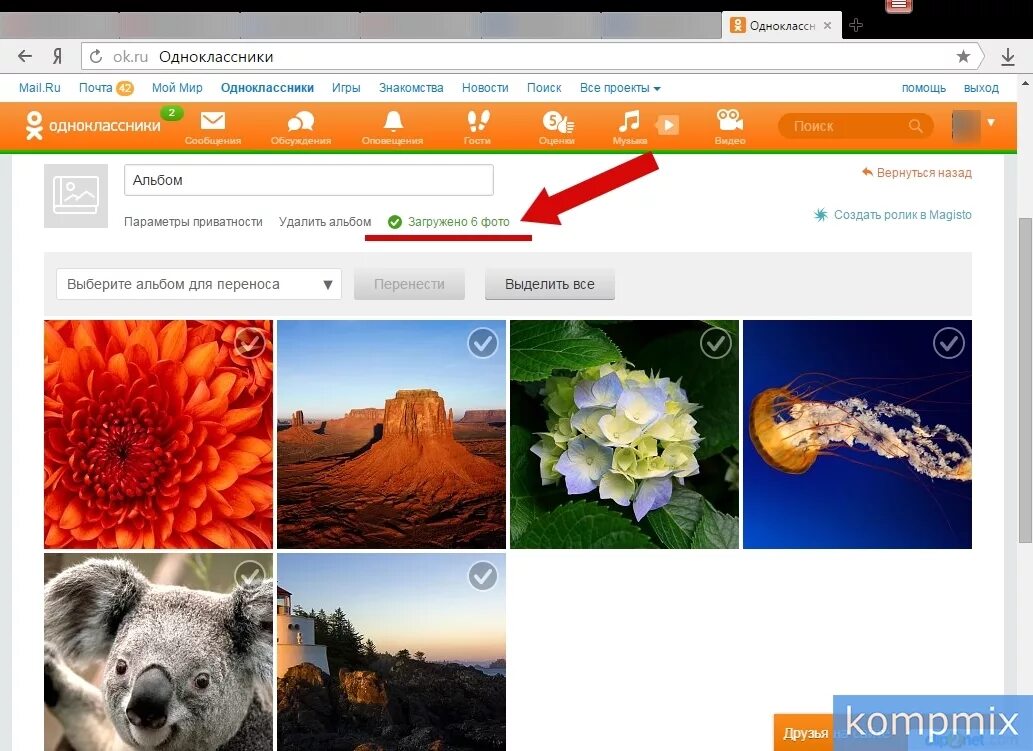
Task: Click the Одноклассники logo
Action: coord(93,125)
